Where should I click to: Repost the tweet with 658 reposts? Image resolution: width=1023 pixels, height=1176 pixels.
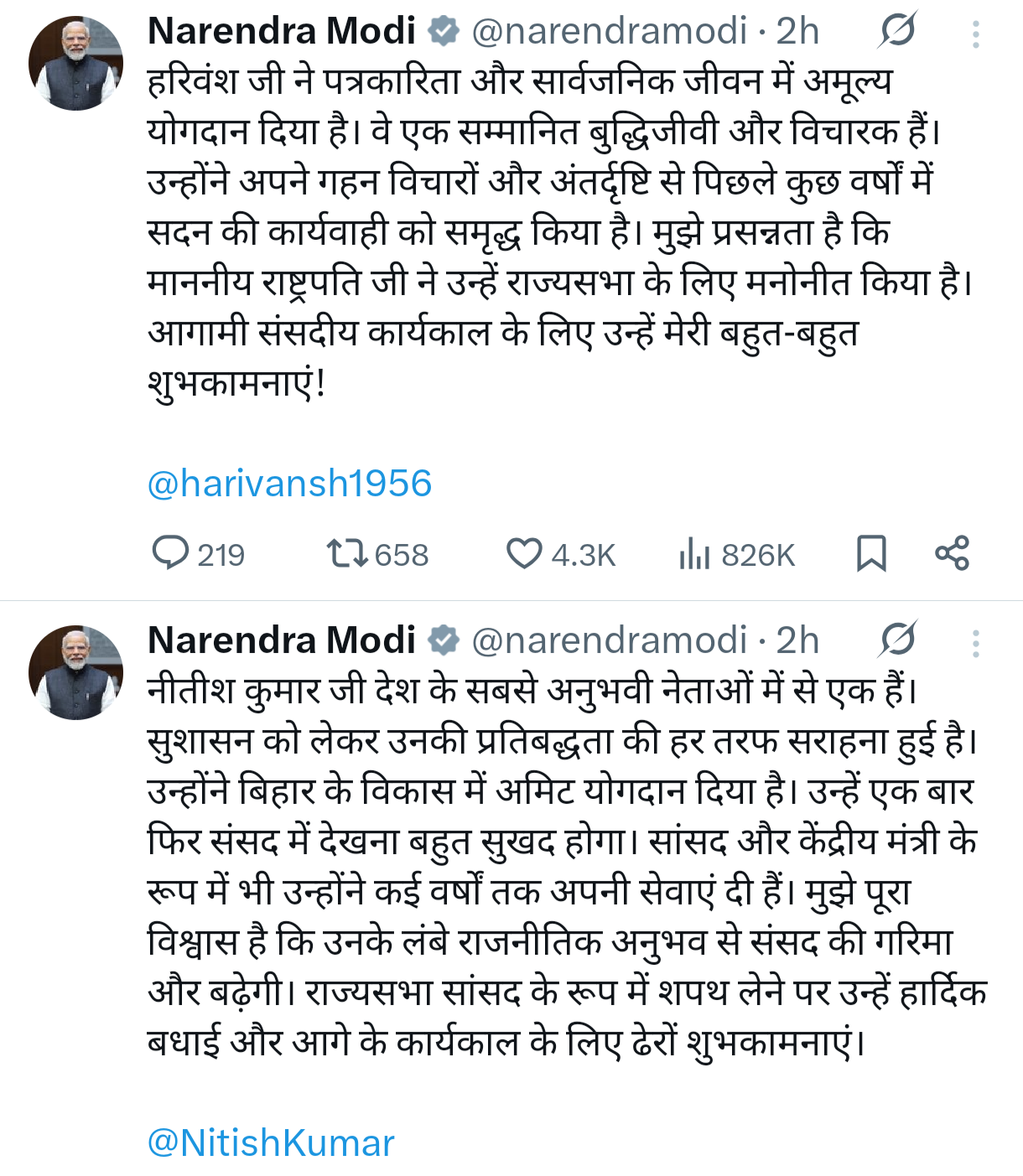346,554
